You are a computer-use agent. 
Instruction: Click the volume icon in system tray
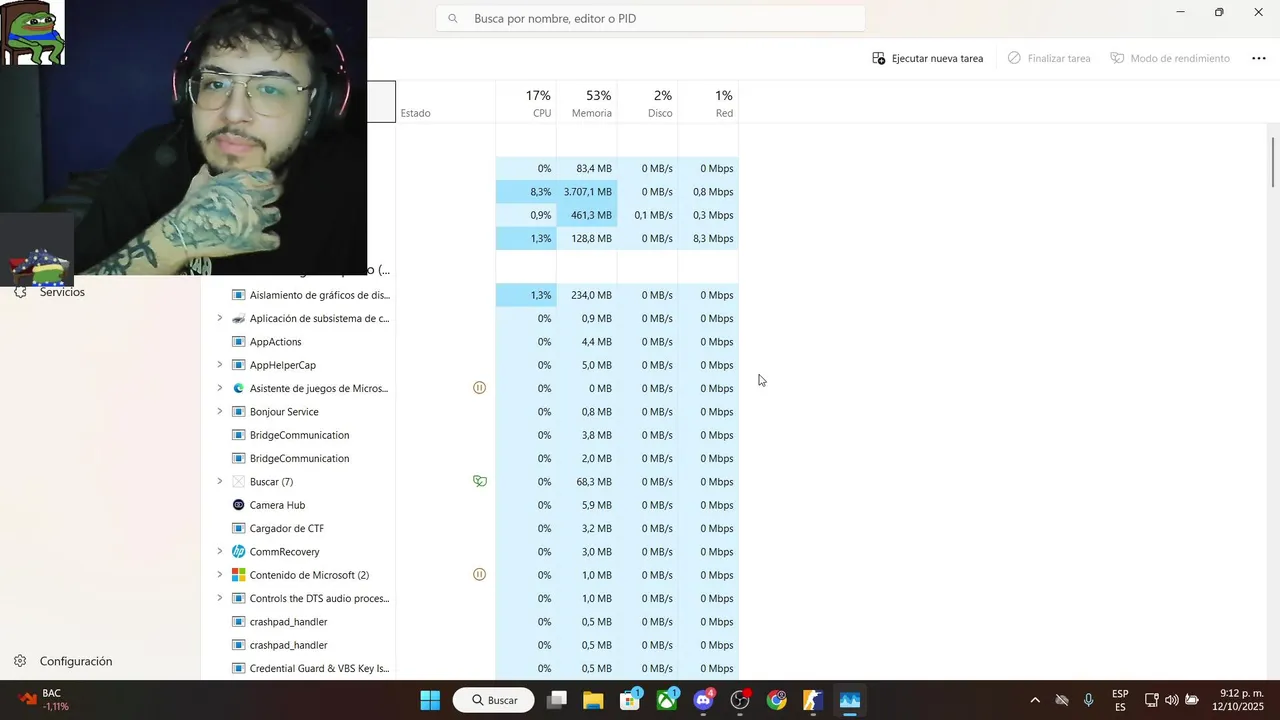[1171, 700]
